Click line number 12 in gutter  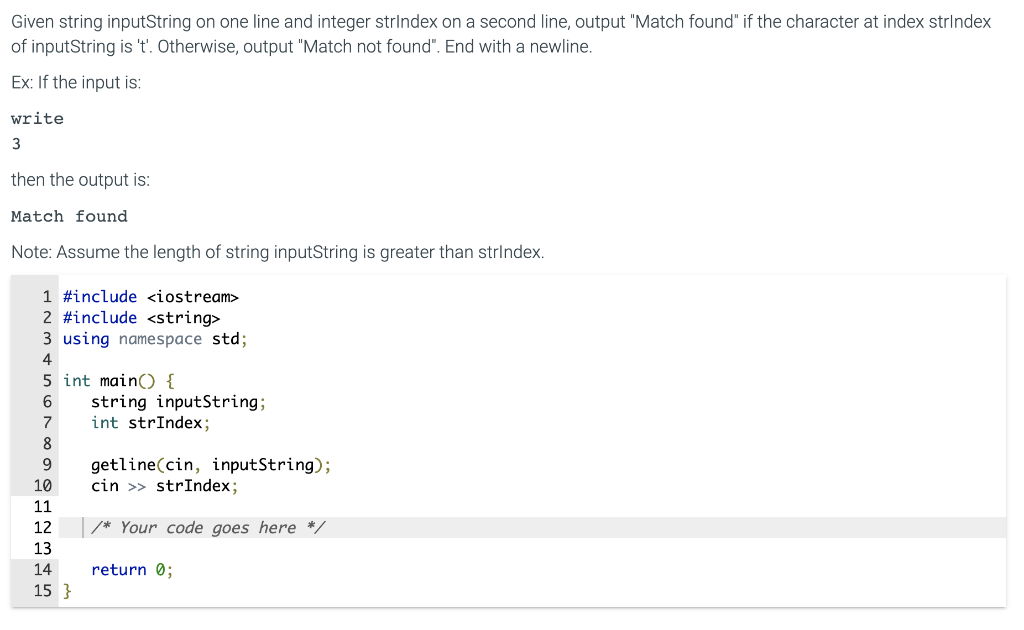[42, 528]
